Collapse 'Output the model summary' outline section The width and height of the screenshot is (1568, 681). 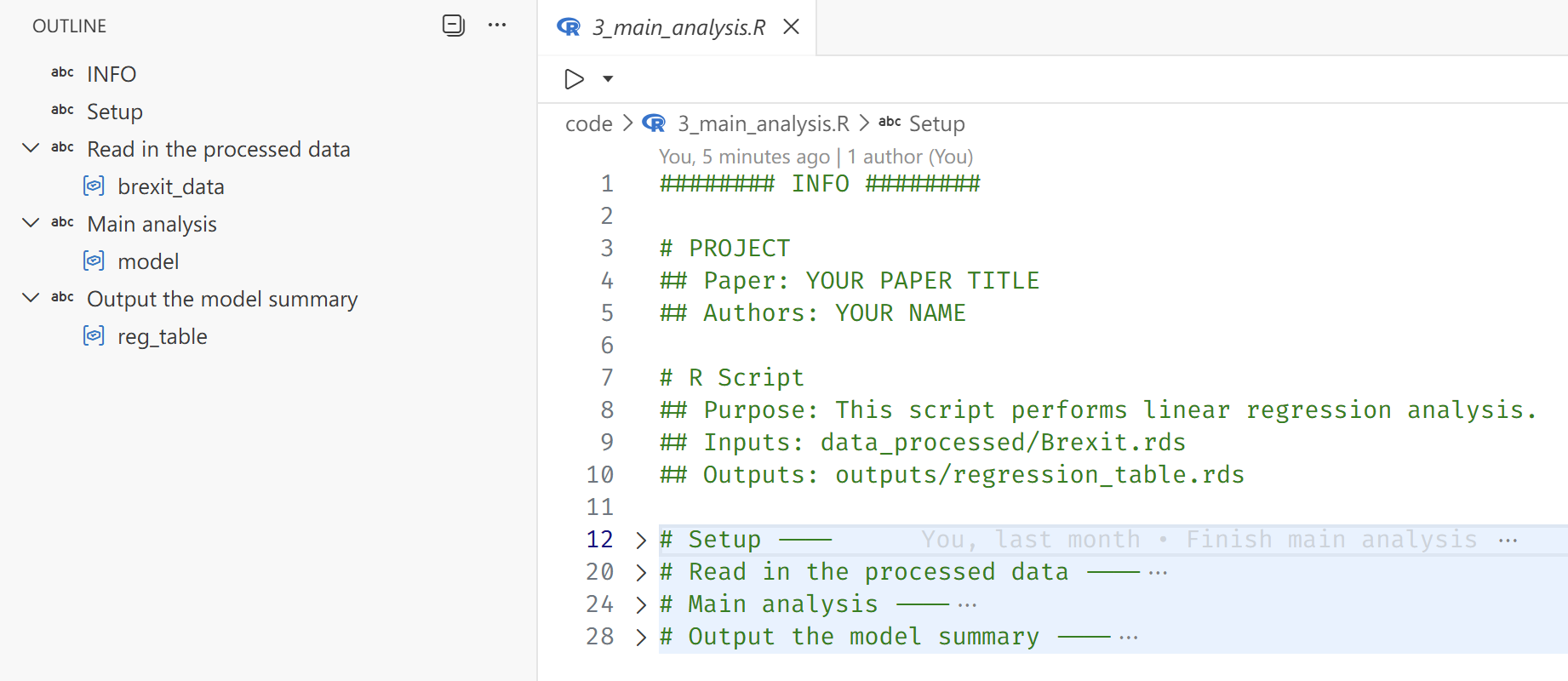point(31,299)
